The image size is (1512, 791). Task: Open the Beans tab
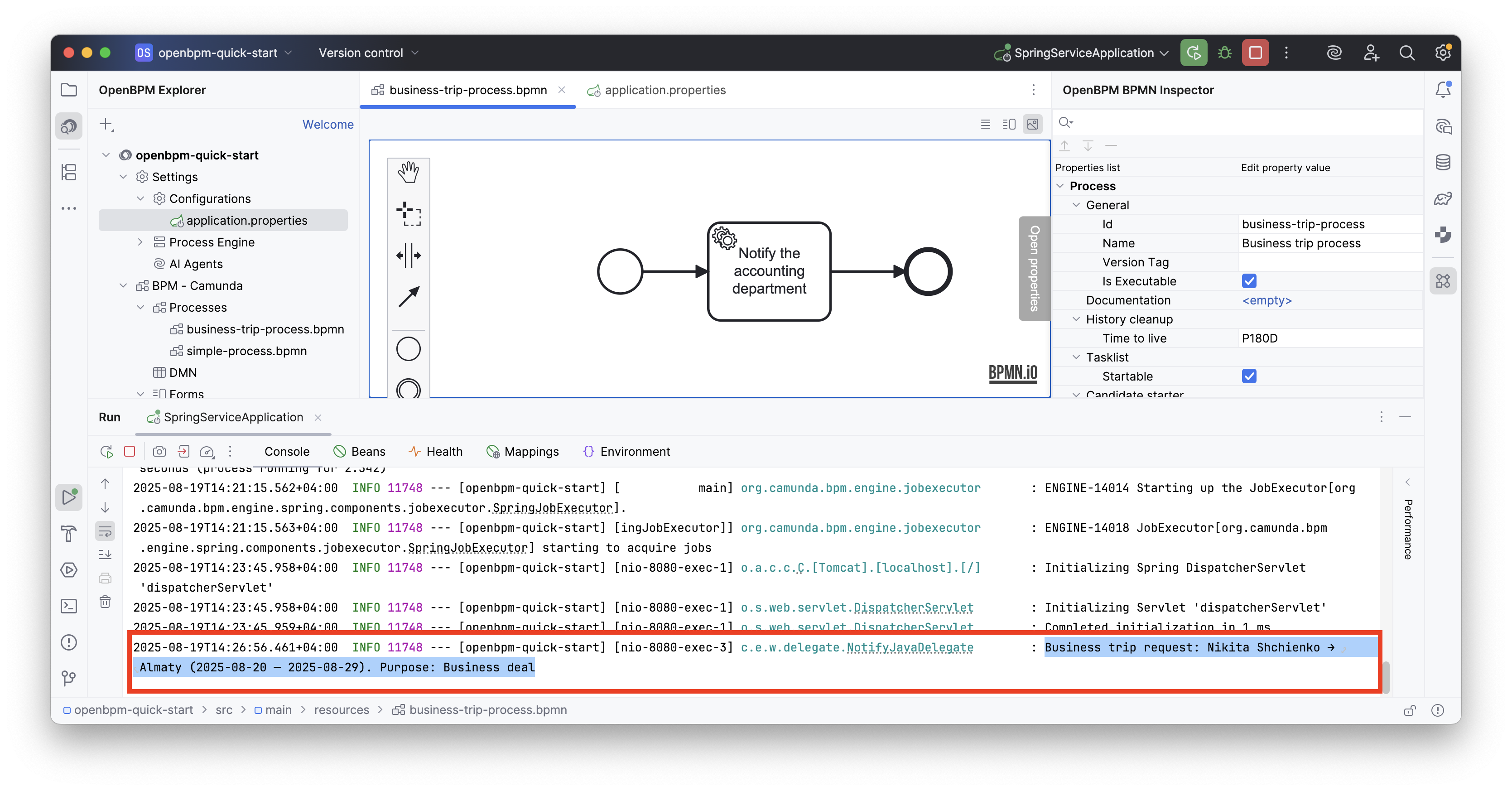coord(359,452)
